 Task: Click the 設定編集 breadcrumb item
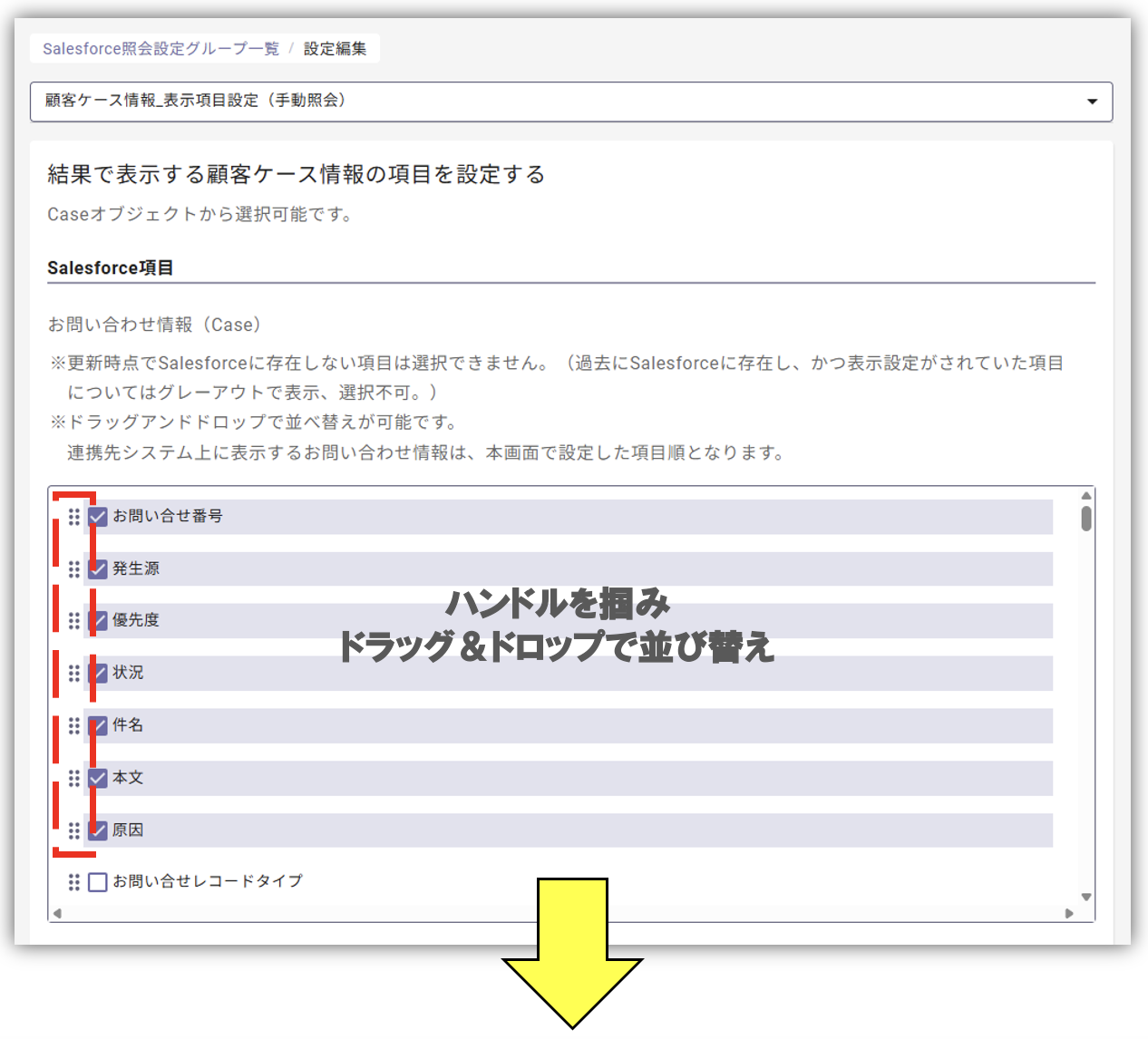(336, 49)
